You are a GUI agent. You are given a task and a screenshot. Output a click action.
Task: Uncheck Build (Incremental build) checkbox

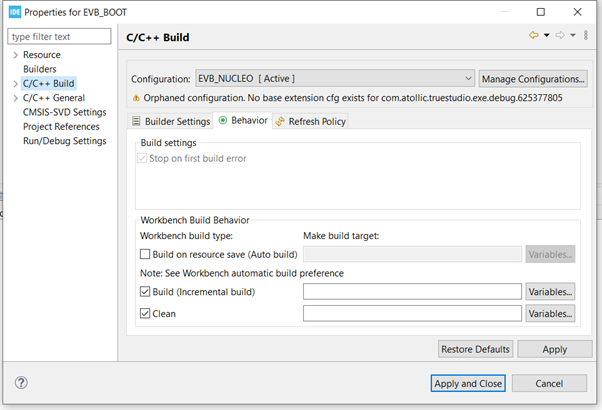tap(145, 292)
